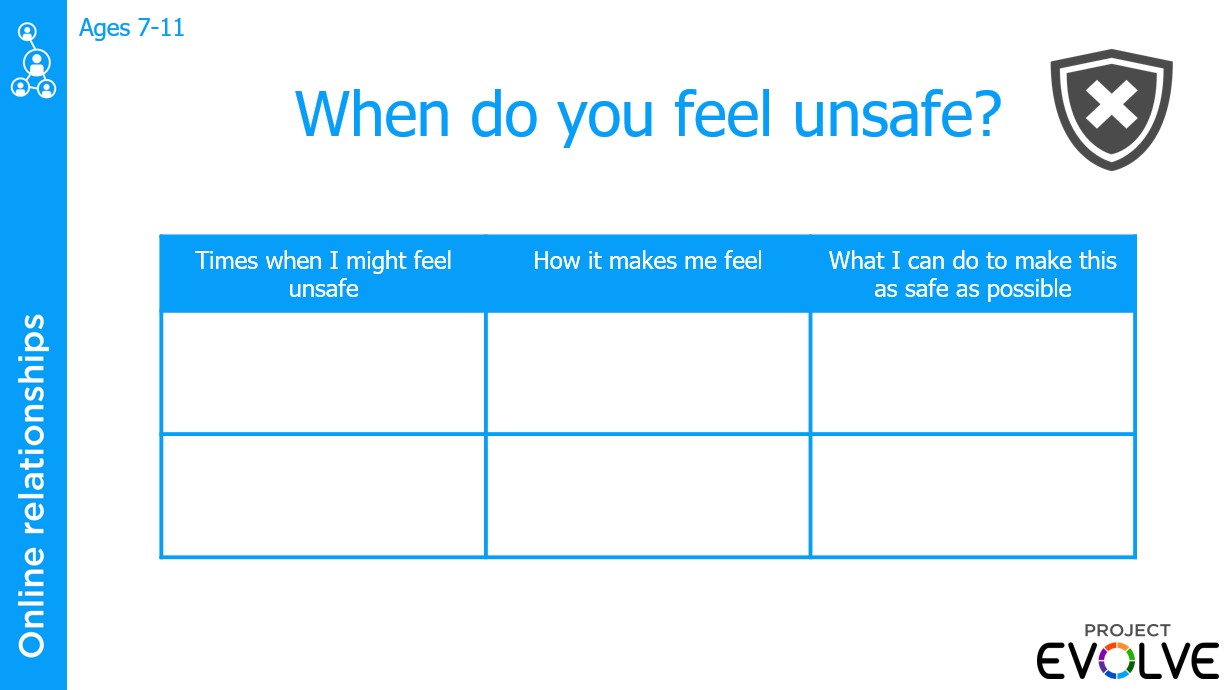The height and width of the screenshot is (690, 1226).
Task: Select "Times when I might feel unsafe" header
Action: (323, 274)
